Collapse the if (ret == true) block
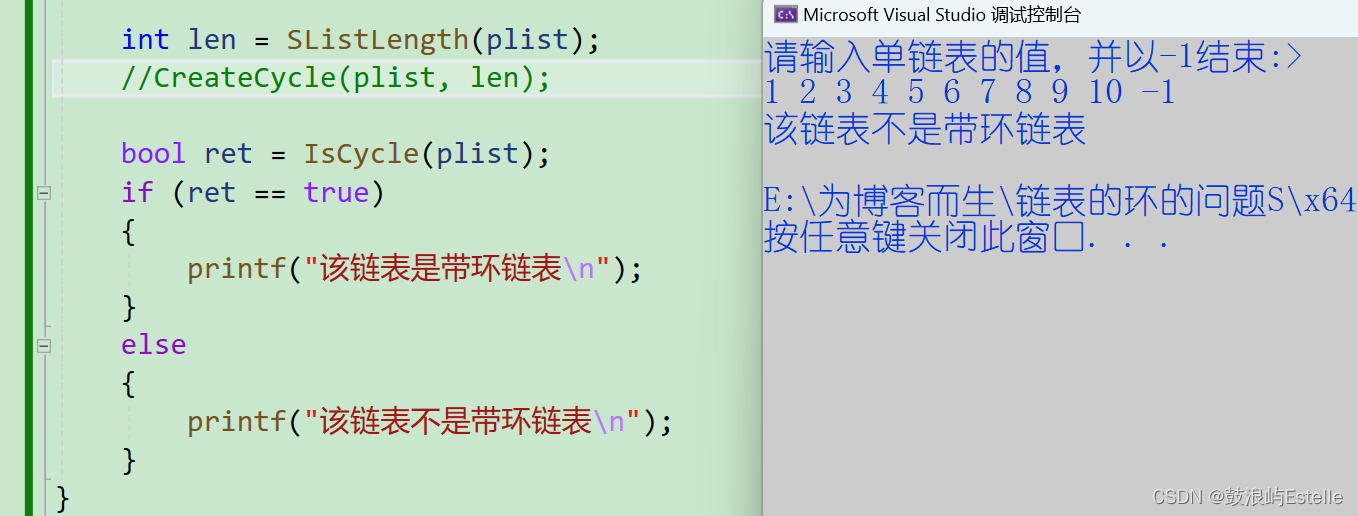This screenshot has width=1358, height=516. point(43,193)
